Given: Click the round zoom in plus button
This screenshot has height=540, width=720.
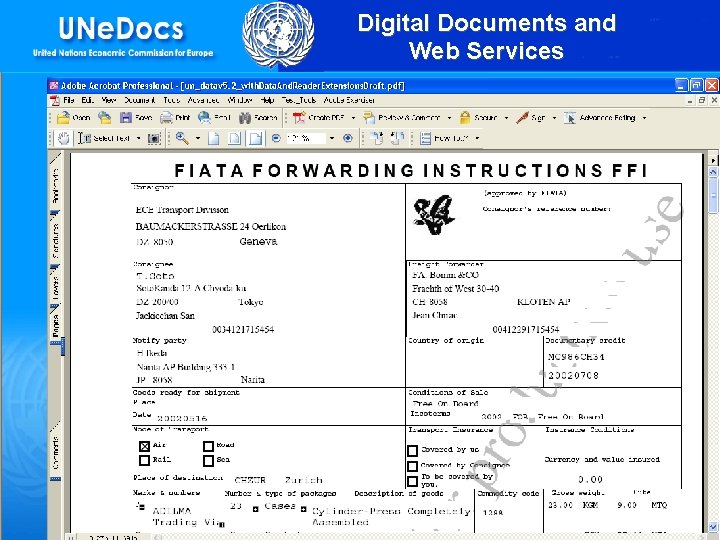Looking at the screenshot, I should 348,138.
